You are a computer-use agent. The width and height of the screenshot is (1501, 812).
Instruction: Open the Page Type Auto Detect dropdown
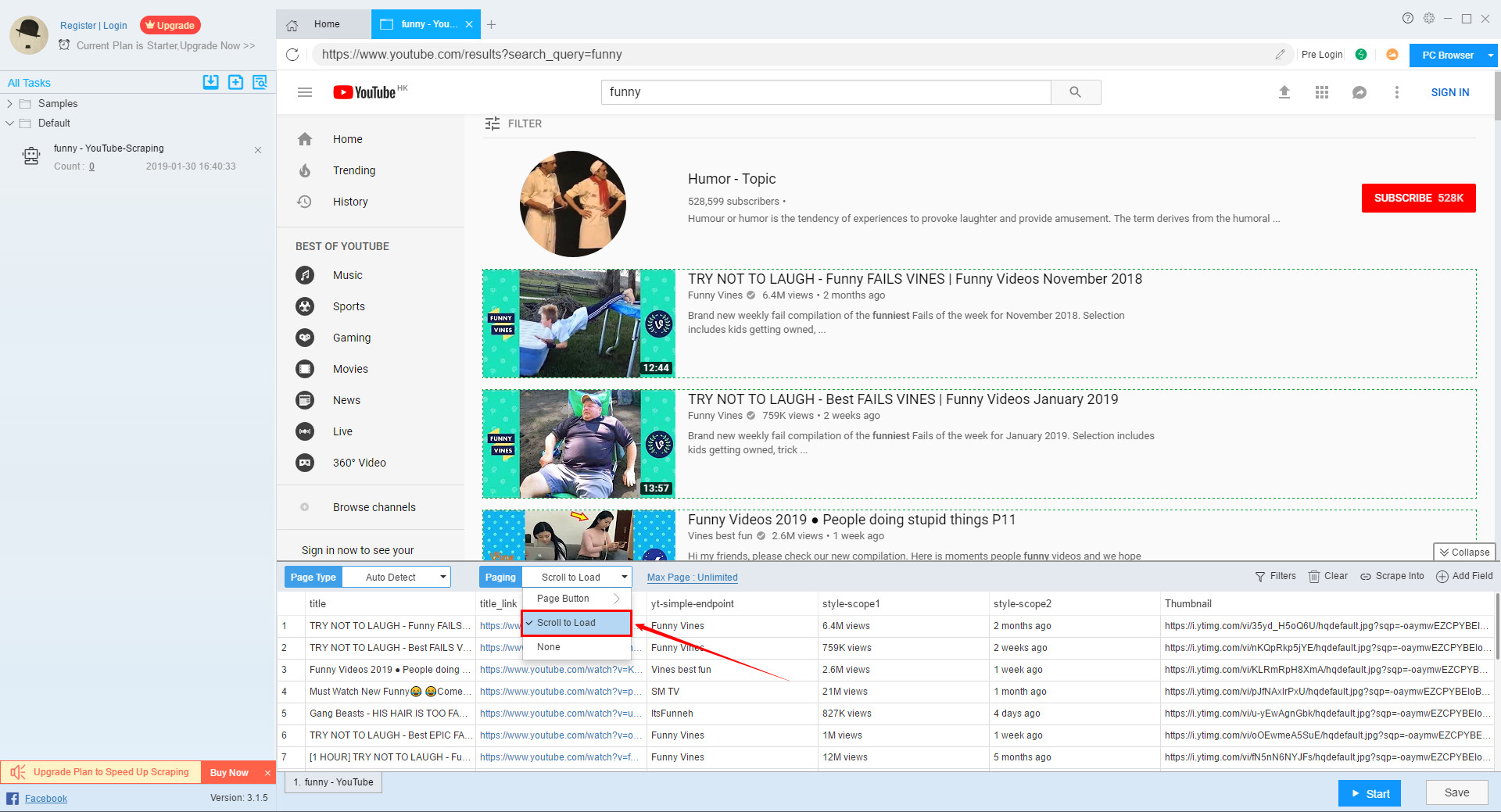click(x=396, y=578)
